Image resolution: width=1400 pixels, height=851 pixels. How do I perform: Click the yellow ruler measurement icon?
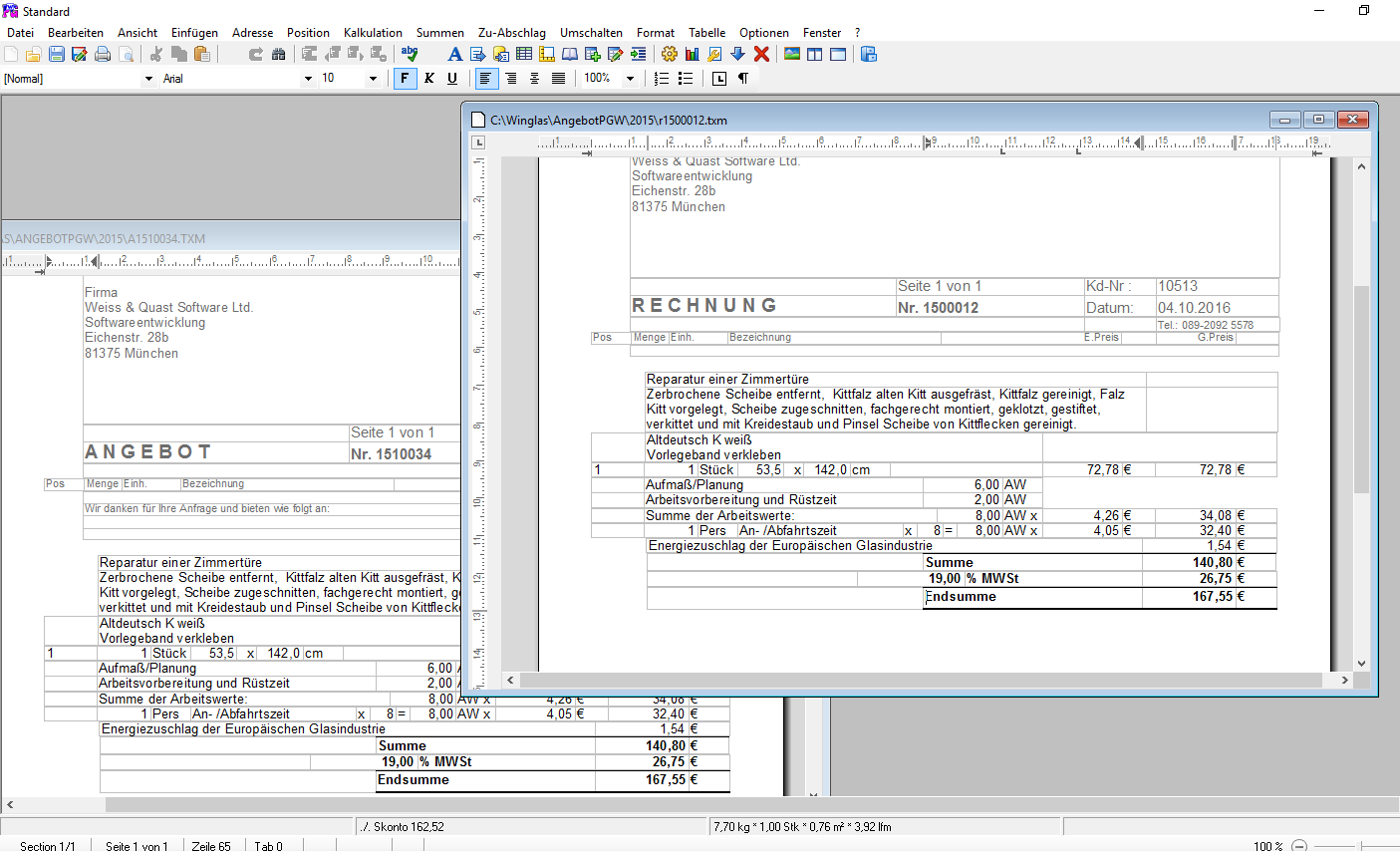547,54
